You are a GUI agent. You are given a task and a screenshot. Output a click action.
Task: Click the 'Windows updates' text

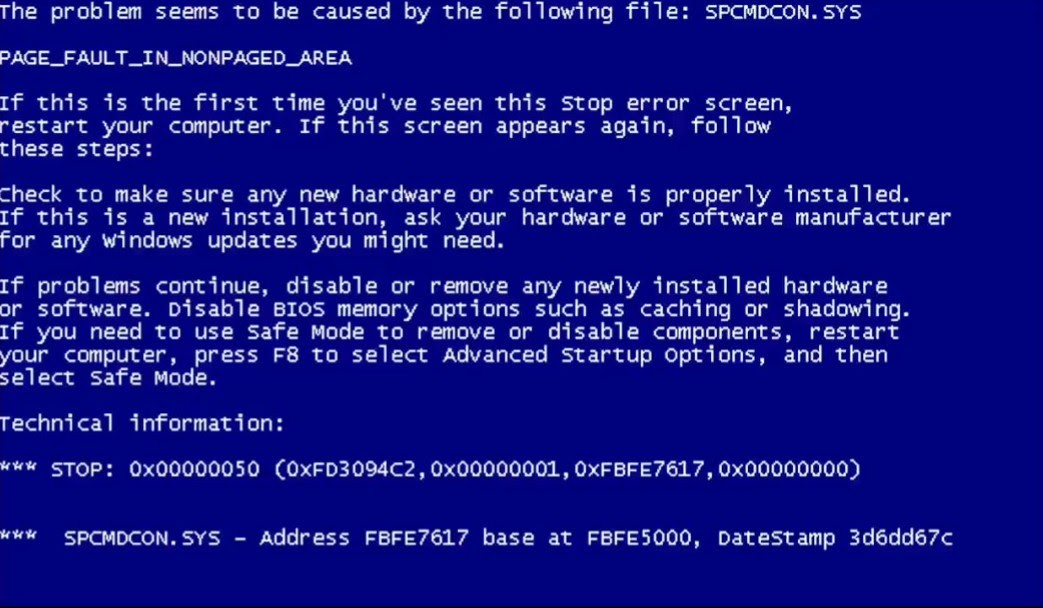pos(200,240)
